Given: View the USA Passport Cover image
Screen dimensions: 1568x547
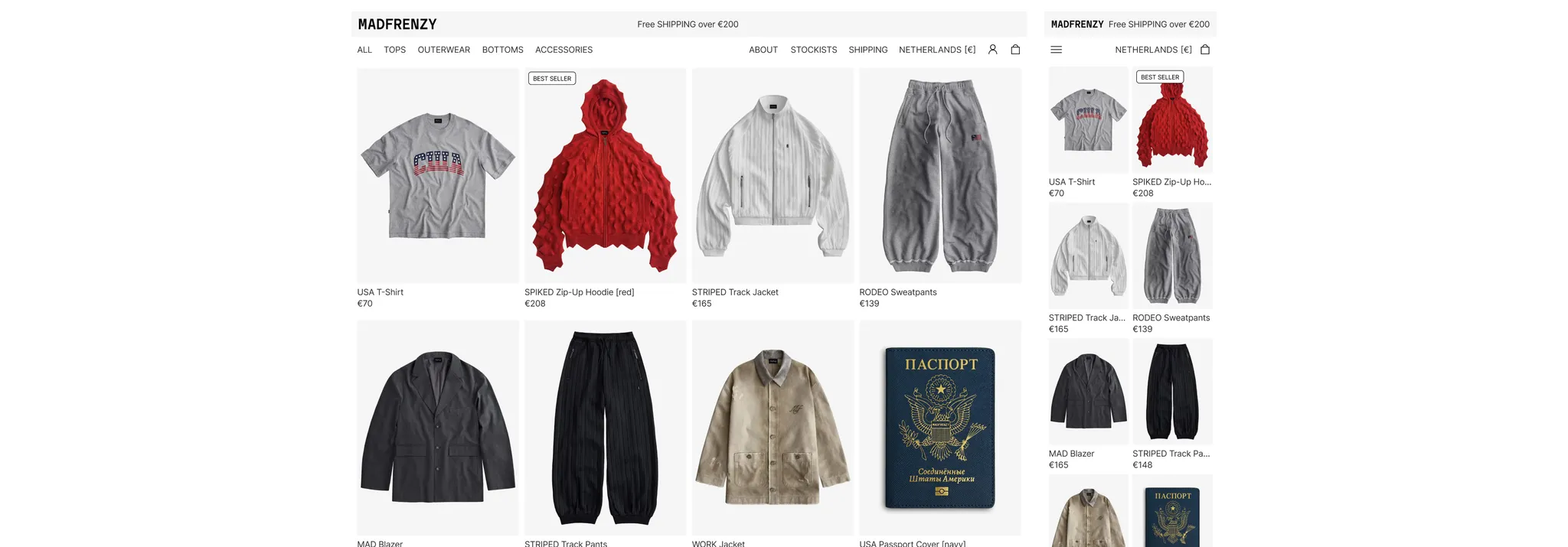Looking at the screenshot, I should pyautogui.click(x=940, y=428).
